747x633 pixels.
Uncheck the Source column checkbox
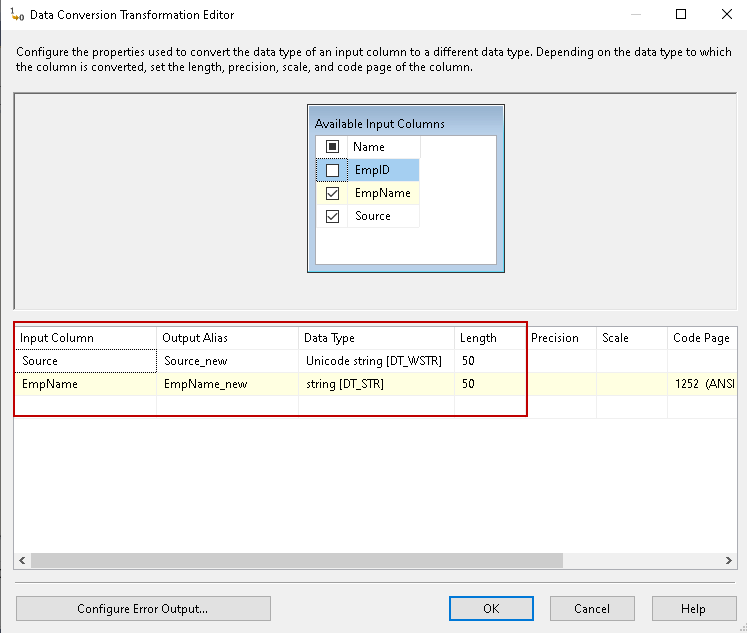coord(332,216)
